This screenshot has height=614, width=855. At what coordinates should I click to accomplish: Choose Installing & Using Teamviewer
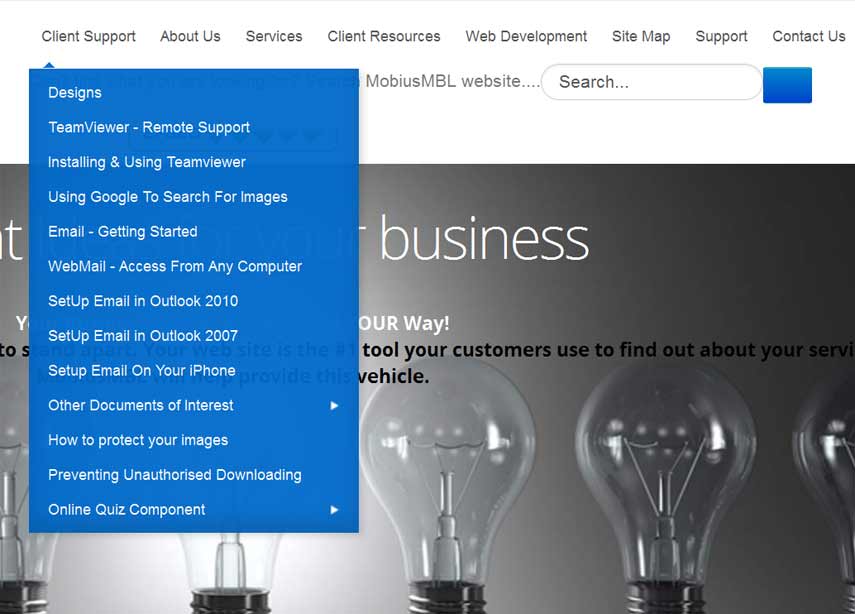(x=147, y=162)
